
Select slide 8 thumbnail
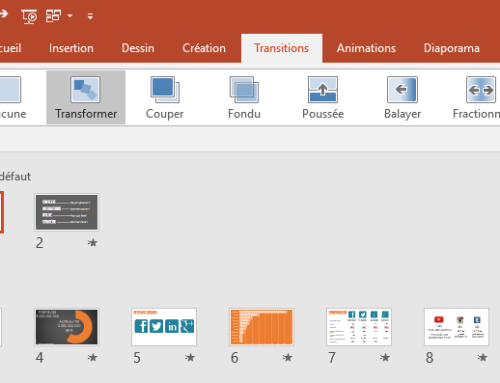(456, 327)
